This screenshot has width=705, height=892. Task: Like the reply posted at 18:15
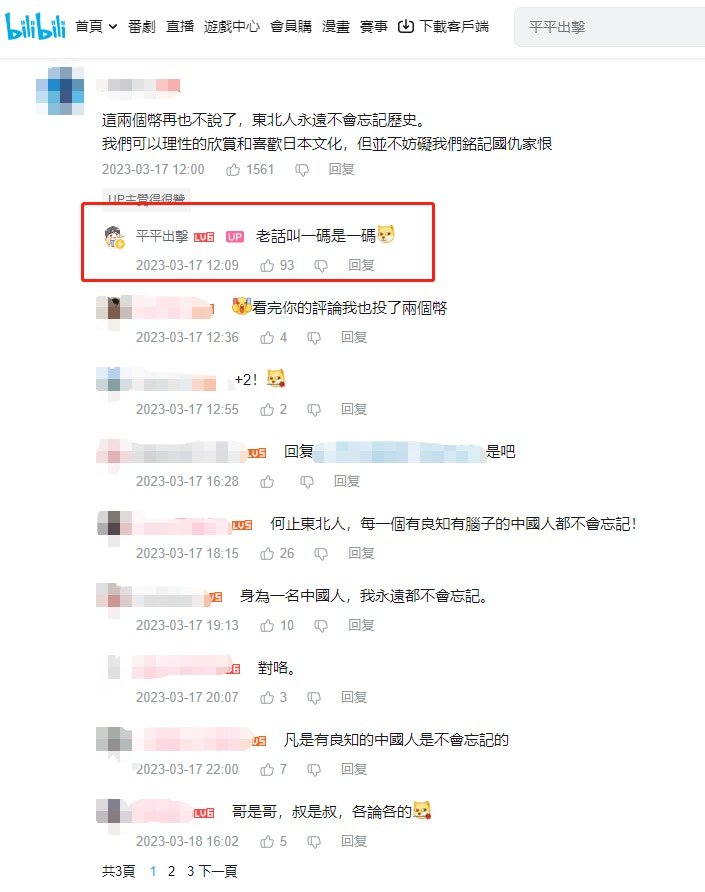[267, 554]
